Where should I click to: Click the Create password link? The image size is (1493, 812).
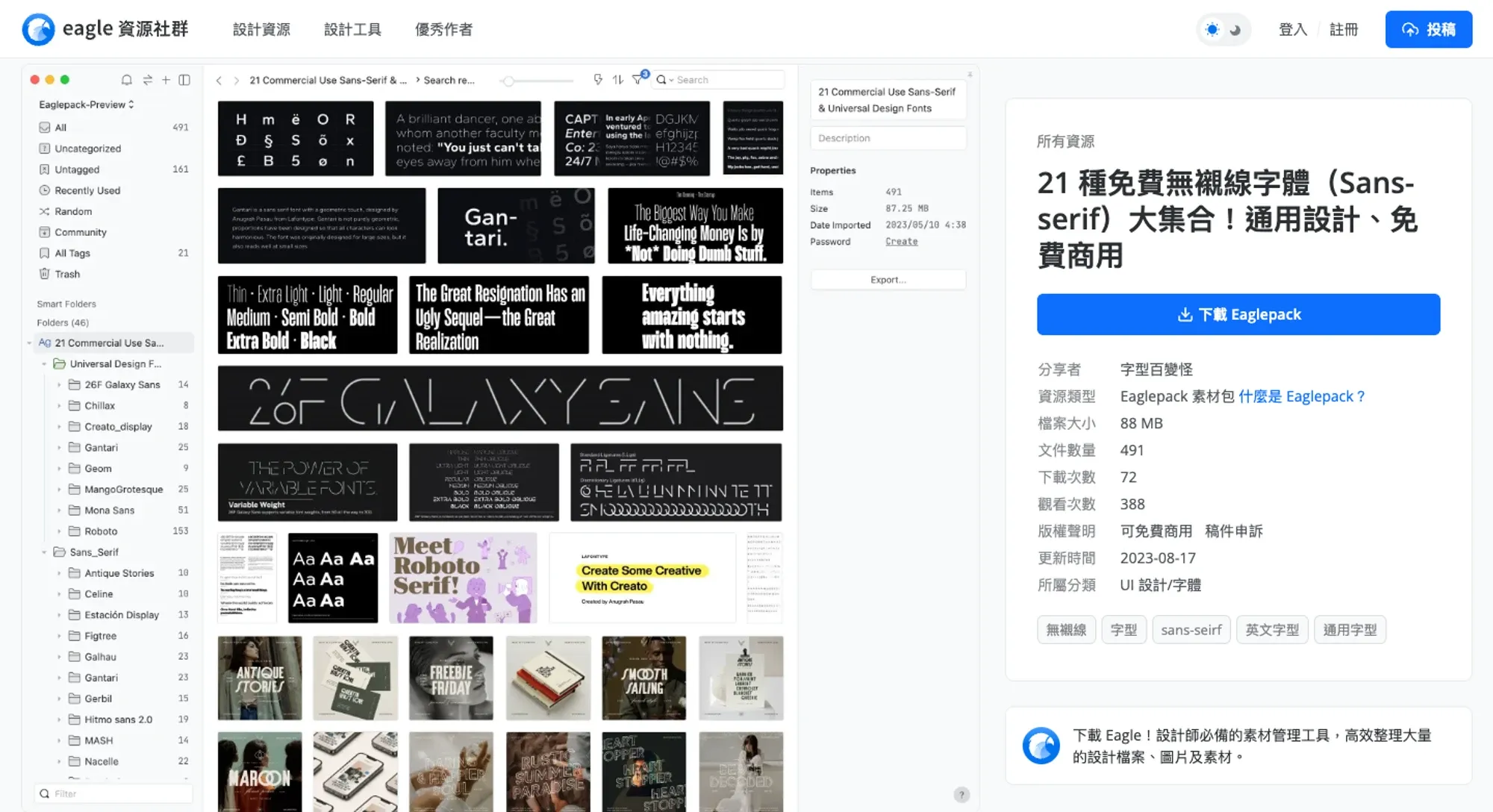[x=902, y=241]
